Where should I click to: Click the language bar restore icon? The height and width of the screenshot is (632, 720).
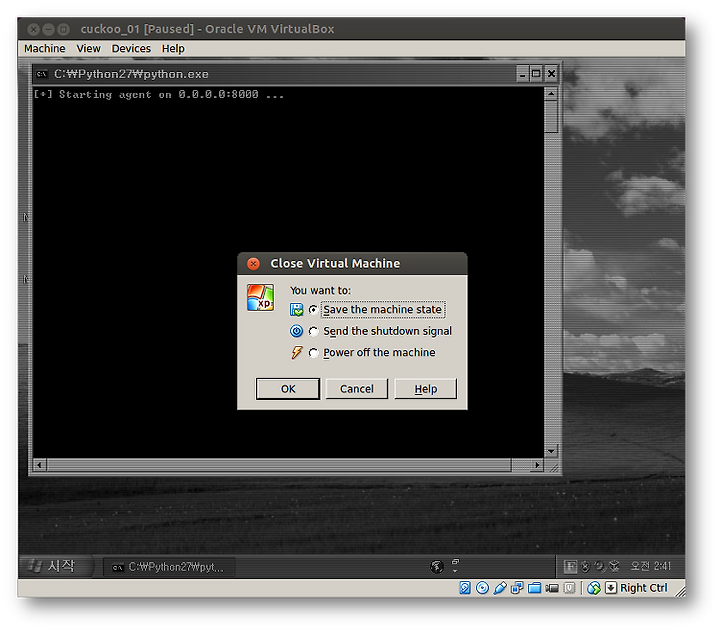coord(456,561)
